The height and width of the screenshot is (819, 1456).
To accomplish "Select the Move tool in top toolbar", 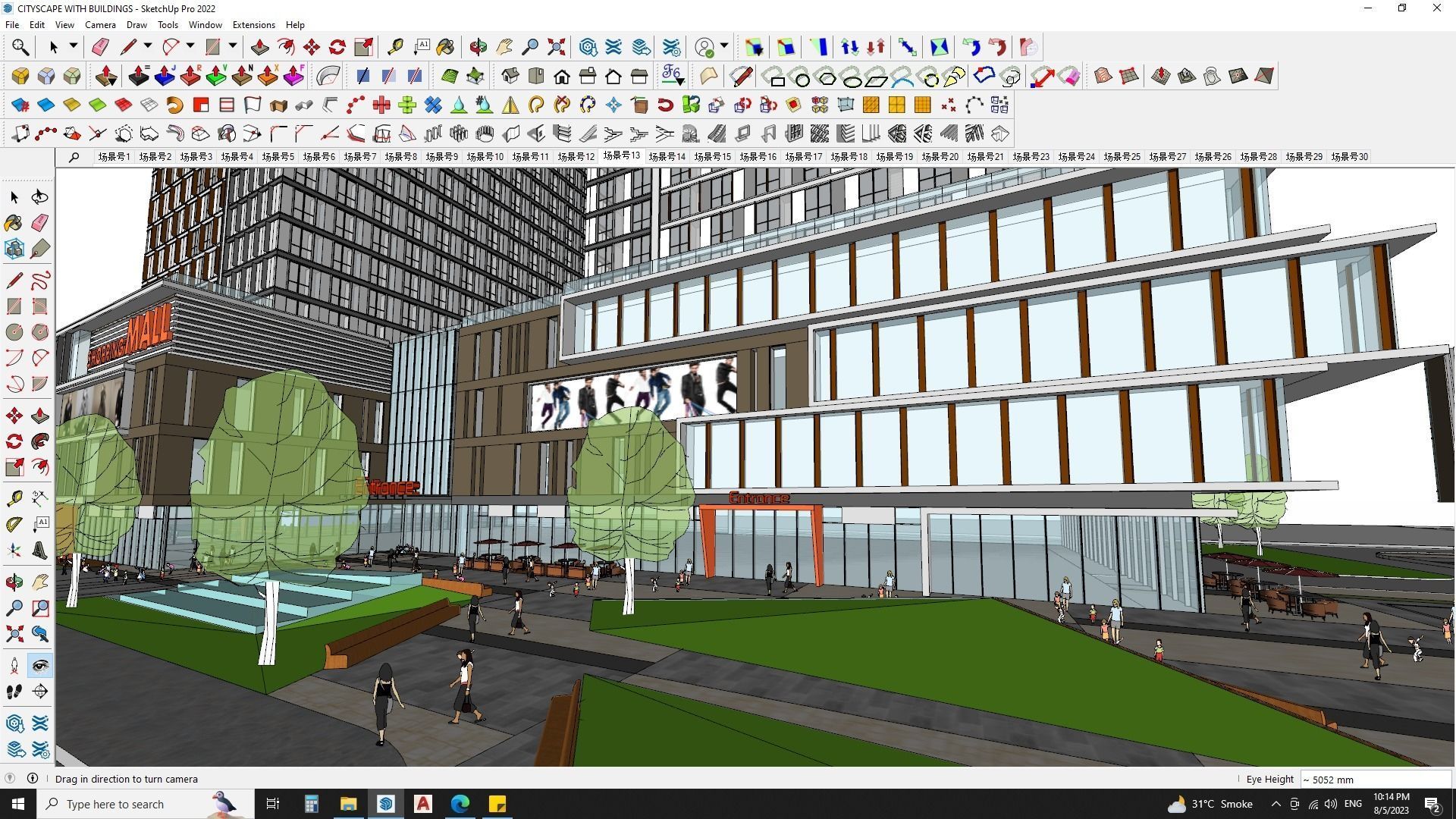I will coord(312,47).
